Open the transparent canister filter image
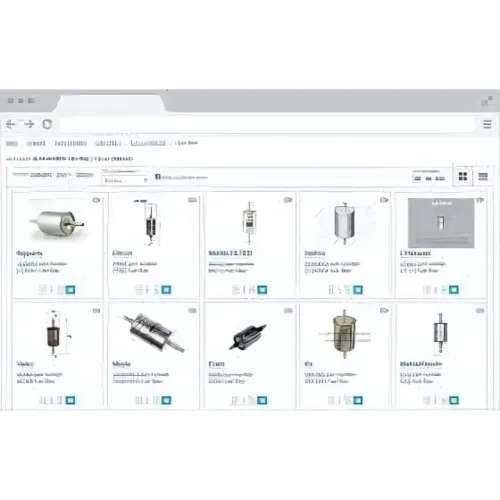 (344, 333)
